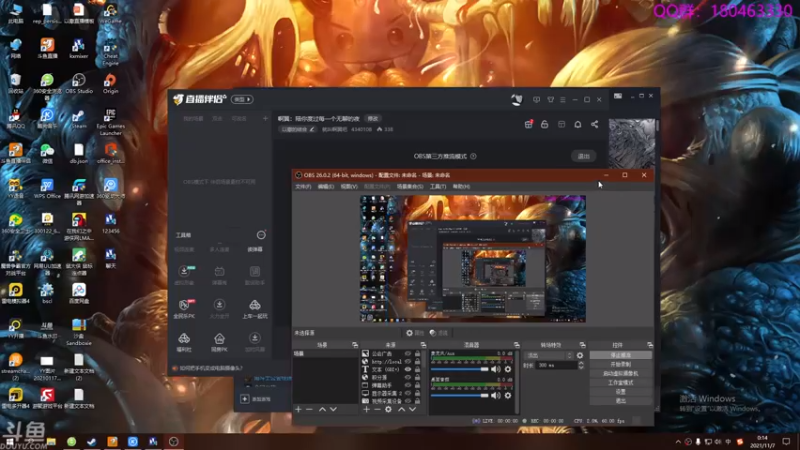
Task: Click 退出 button beside OBS第三方推流模式
Action: click(x=583, y=156)
